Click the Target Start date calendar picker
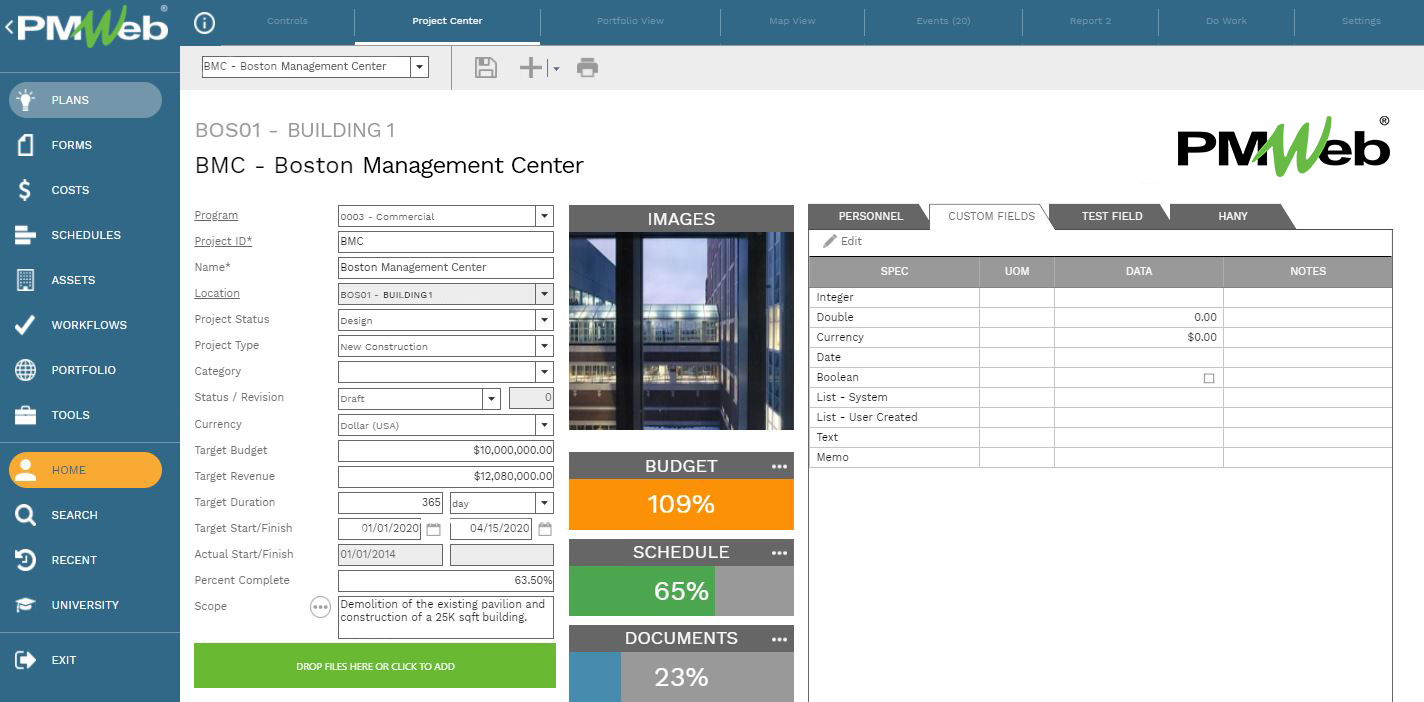Screen dimensions: 1424x702 pos(433,529)
